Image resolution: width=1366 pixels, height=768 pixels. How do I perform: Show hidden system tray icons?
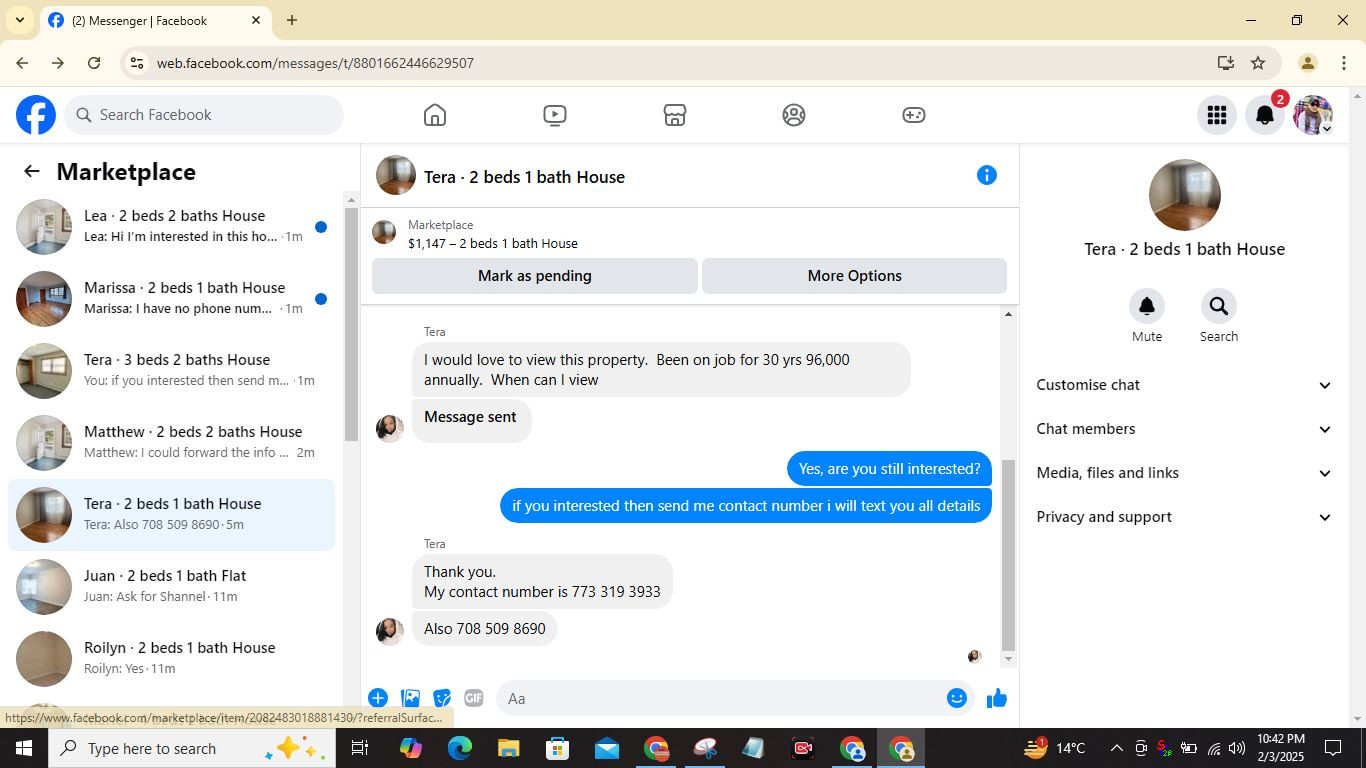[1116, 748]
